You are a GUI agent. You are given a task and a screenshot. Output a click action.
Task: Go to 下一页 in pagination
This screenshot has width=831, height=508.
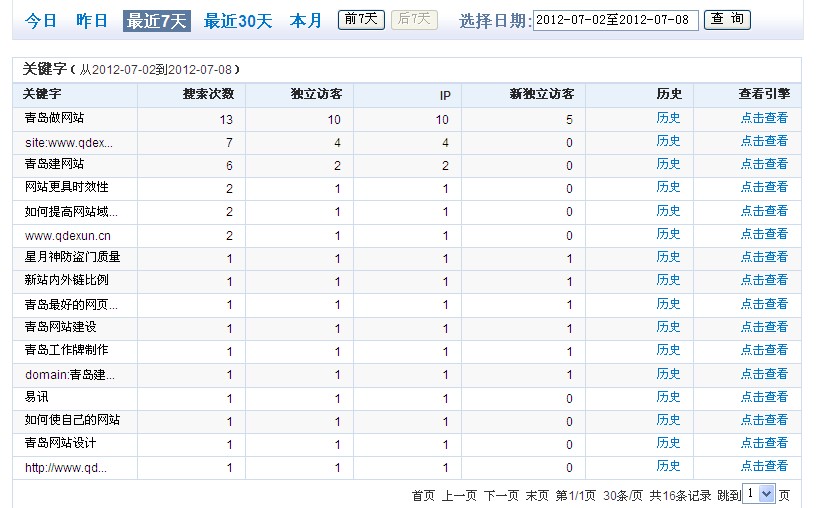click(501, 496)
